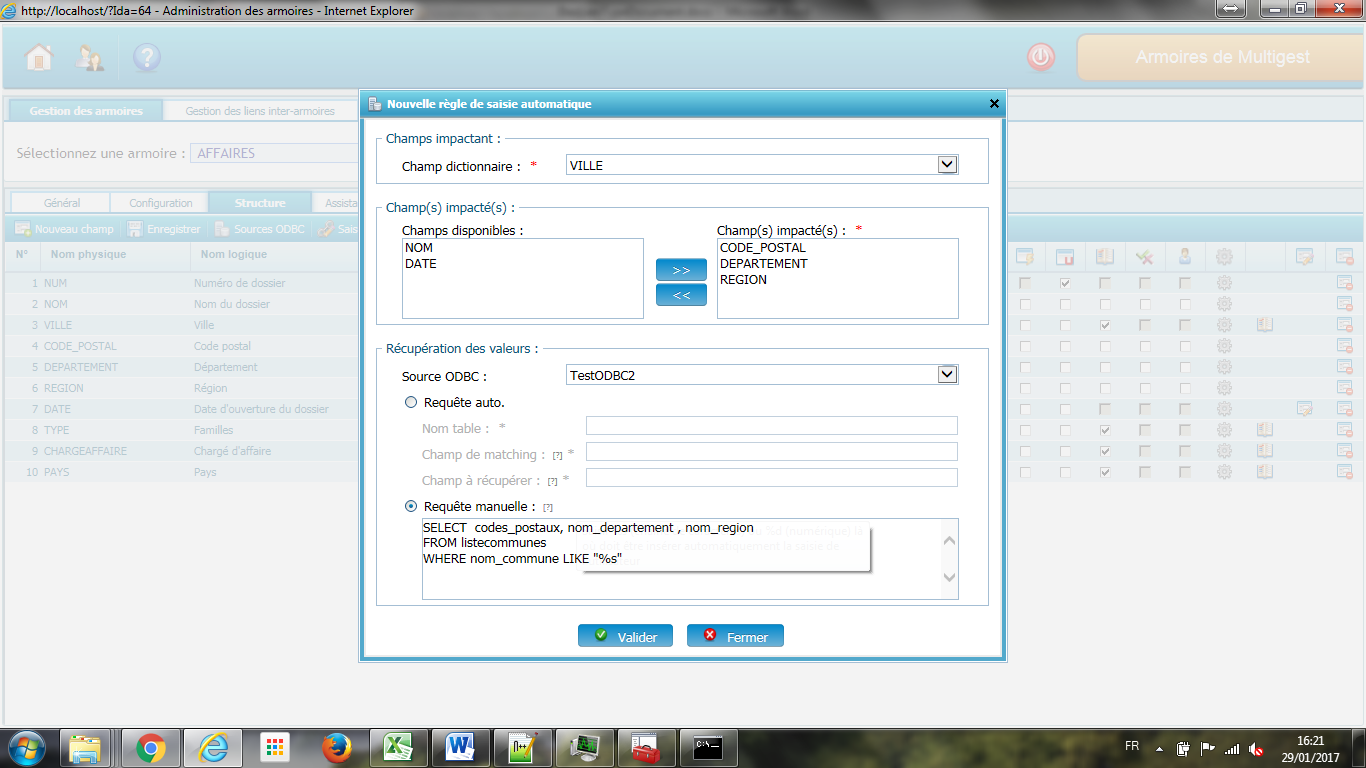
Task: Launch Excel from the taskbar
Action: [399, 747]
